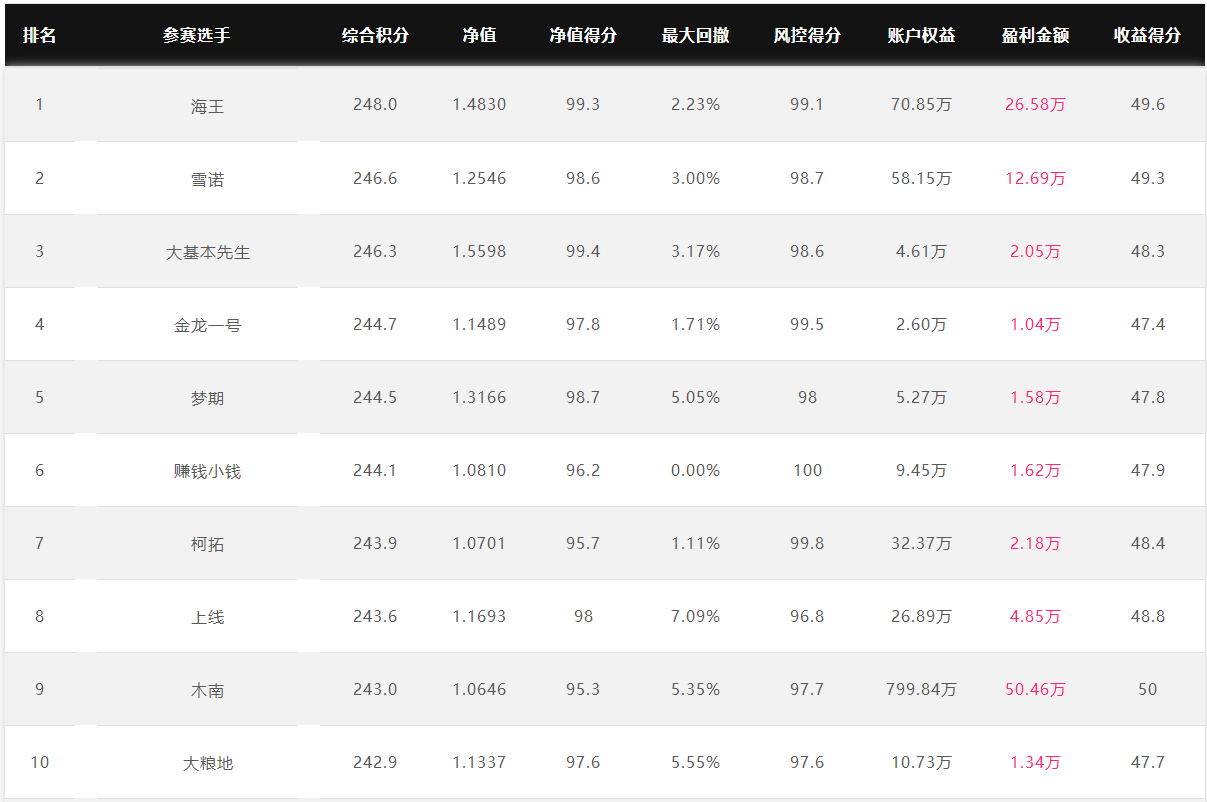
Task: Select contestant 赚钱小钱
Action: click(x=208, y=471)
